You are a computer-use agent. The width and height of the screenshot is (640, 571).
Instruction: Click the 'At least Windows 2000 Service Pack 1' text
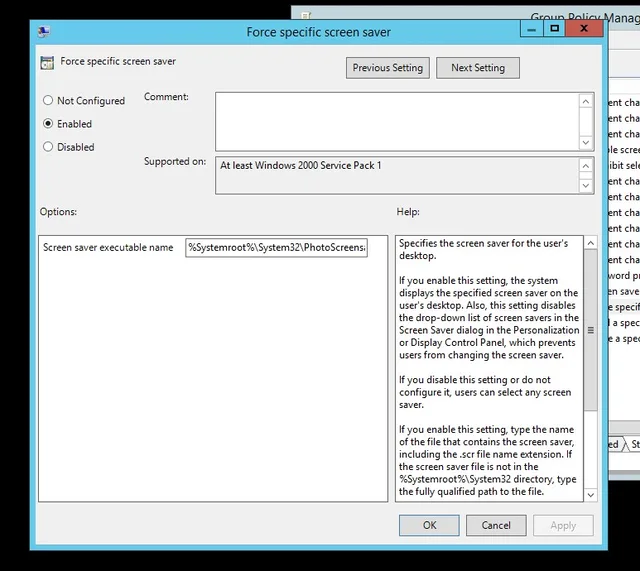tap(300, 165)
